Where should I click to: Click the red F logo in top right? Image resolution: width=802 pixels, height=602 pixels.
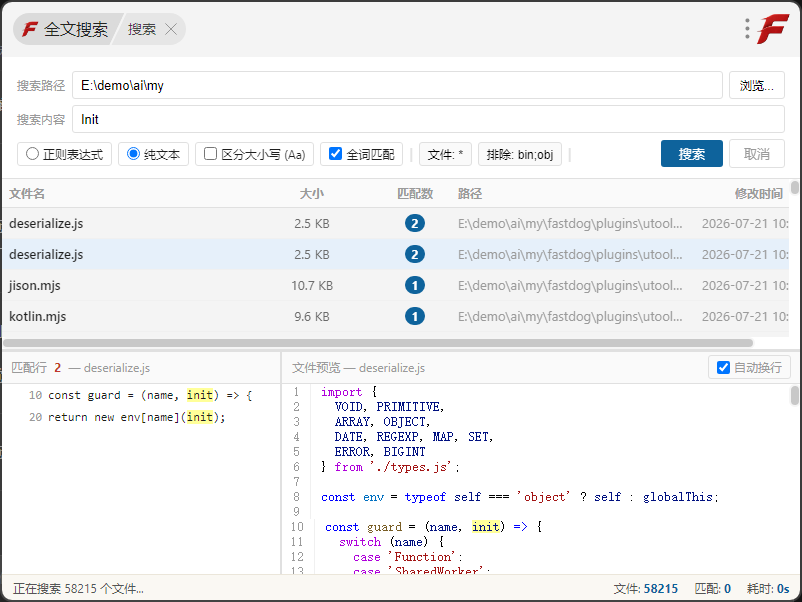pyautogui.click(x=772, y=29)
